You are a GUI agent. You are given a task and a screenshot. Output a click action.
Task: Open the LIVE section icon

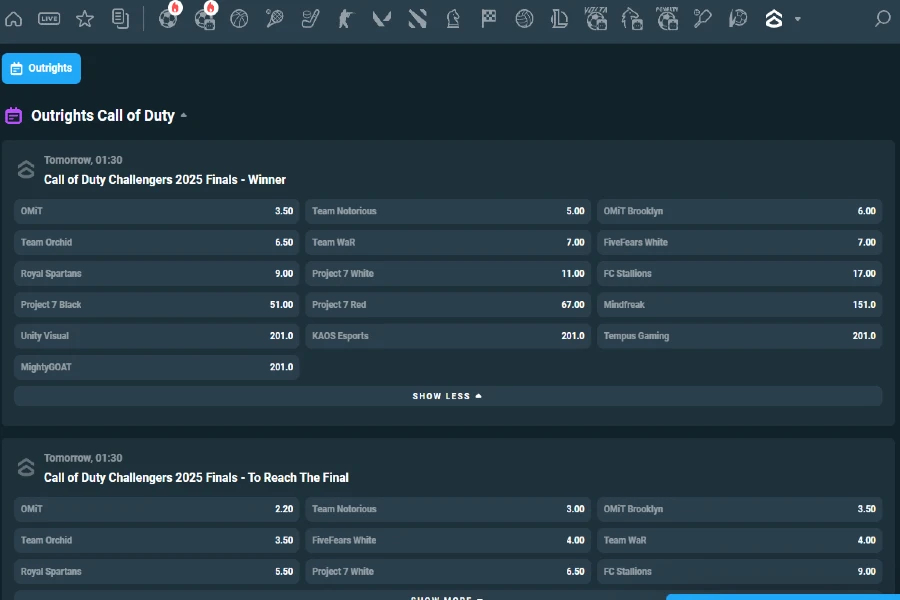point(50,18)
